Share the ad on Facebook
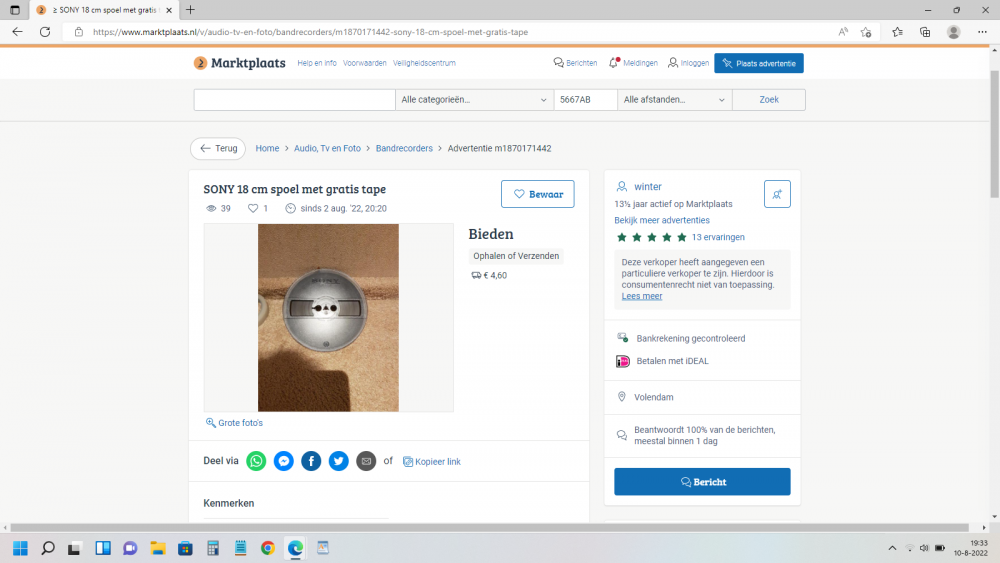 click(311, 461)
